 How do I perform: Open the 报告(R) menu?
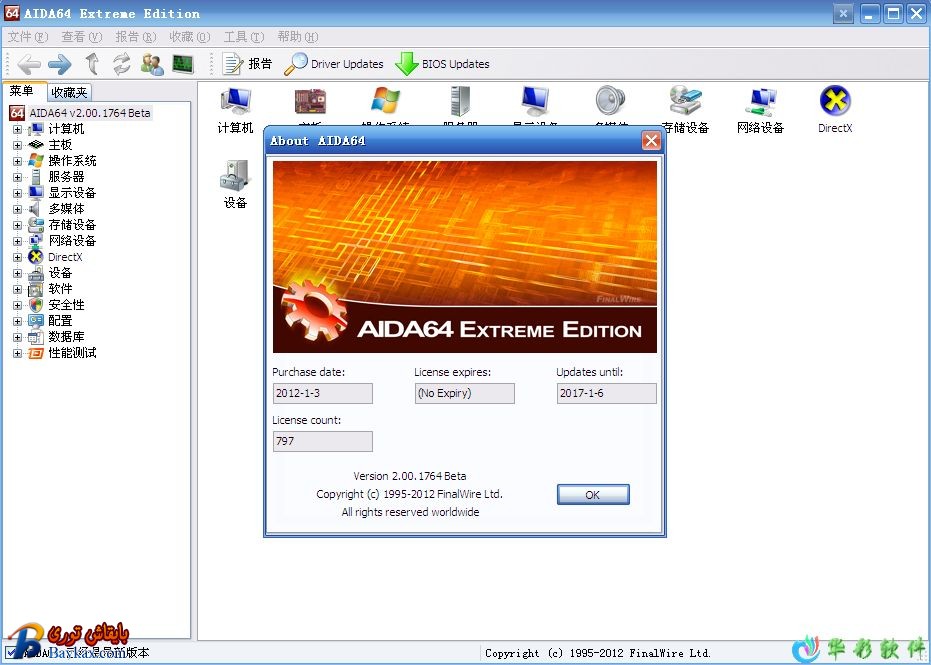click(135, 37)
